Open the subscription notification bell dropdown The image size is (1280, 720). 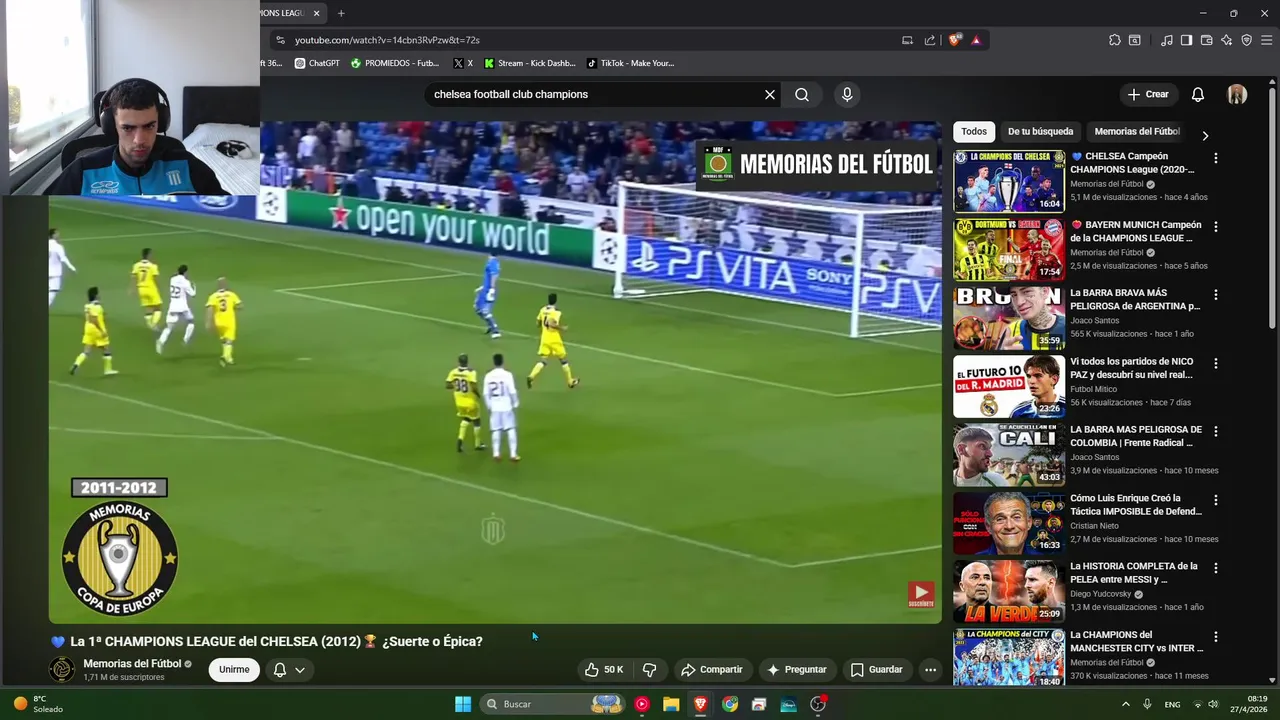coord(289,670)
